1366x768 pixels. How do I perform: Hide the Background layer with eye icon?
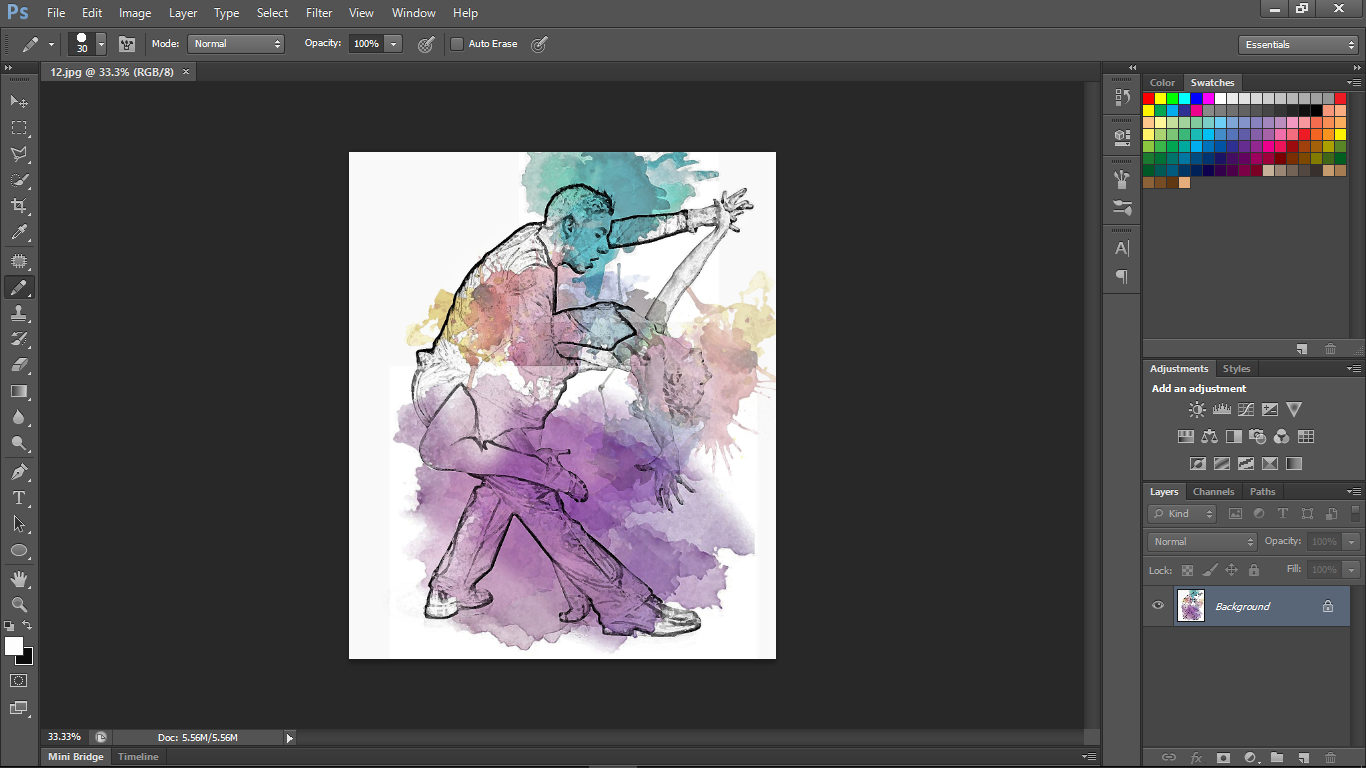1158,606
